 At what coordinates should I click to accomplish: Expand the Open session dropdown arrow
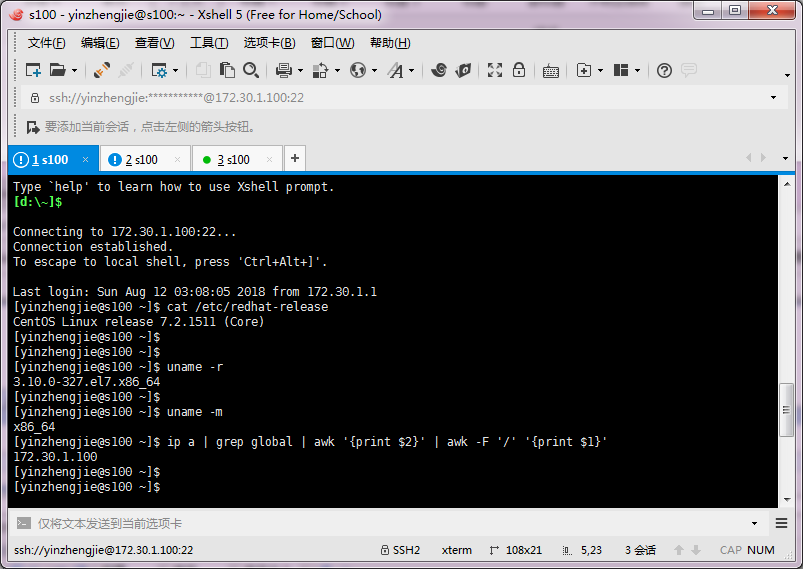(x=74, y=71)
